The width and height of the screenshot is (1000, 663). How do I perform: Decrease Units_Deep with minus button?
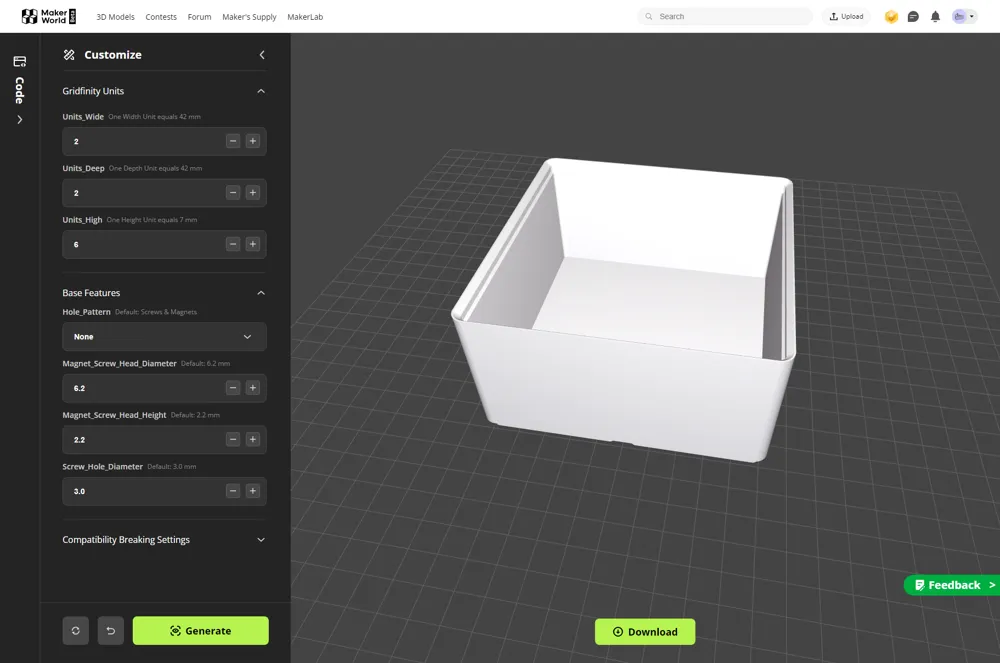233,193
